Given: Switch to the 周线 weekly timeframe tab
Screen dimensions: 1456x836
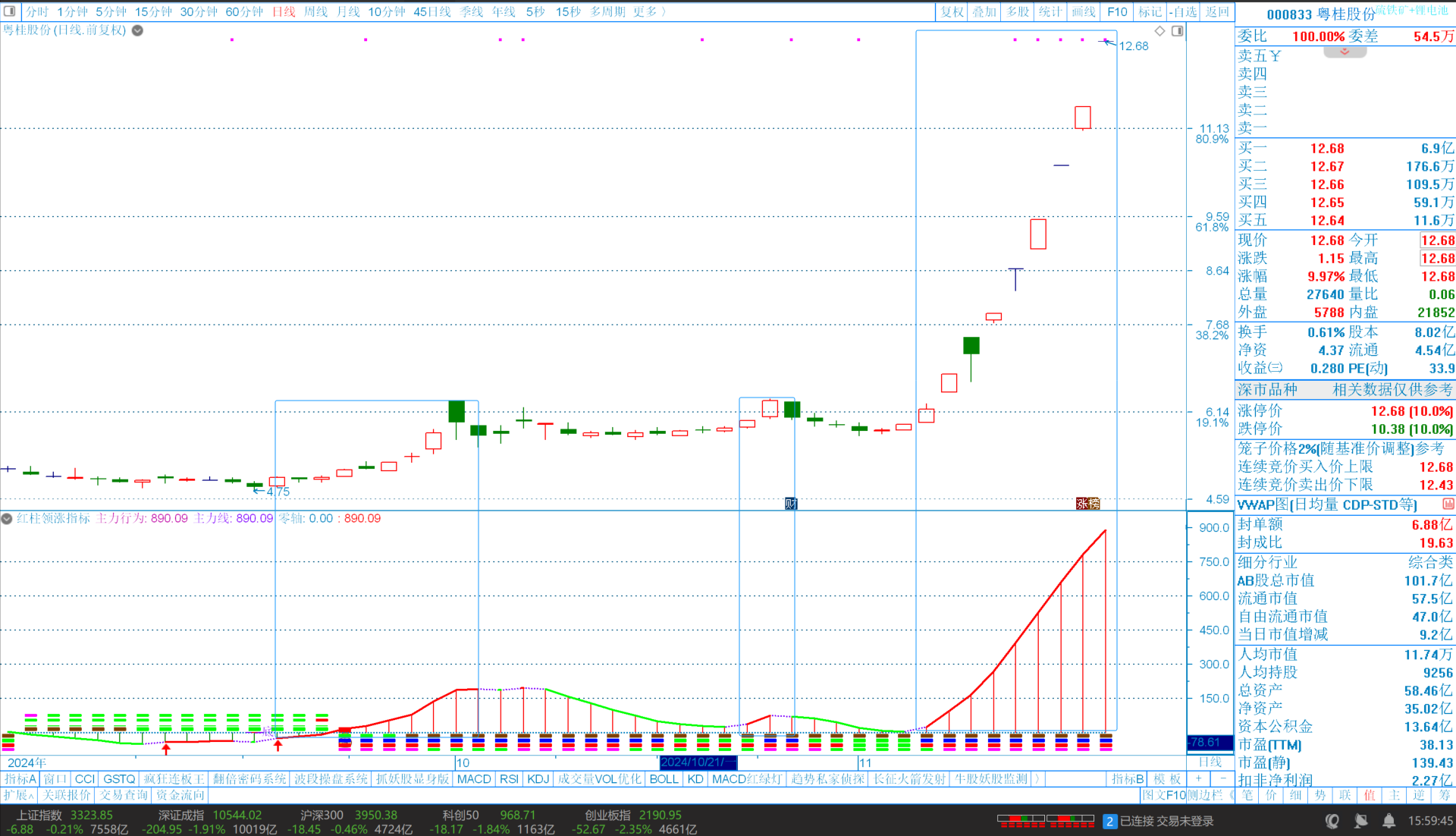Looking at the screenshot, I should coord(315,11).
